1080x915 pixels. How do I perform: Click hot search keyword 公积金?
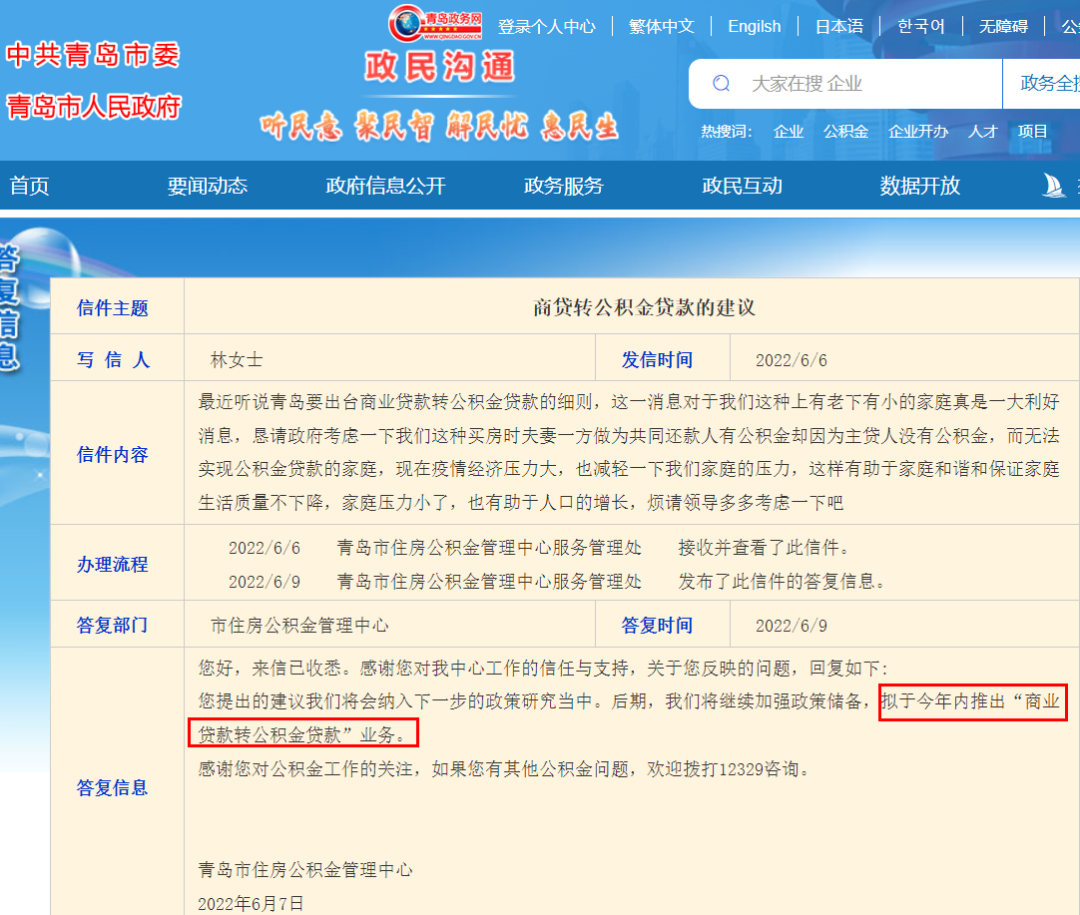tap(845, 131)
